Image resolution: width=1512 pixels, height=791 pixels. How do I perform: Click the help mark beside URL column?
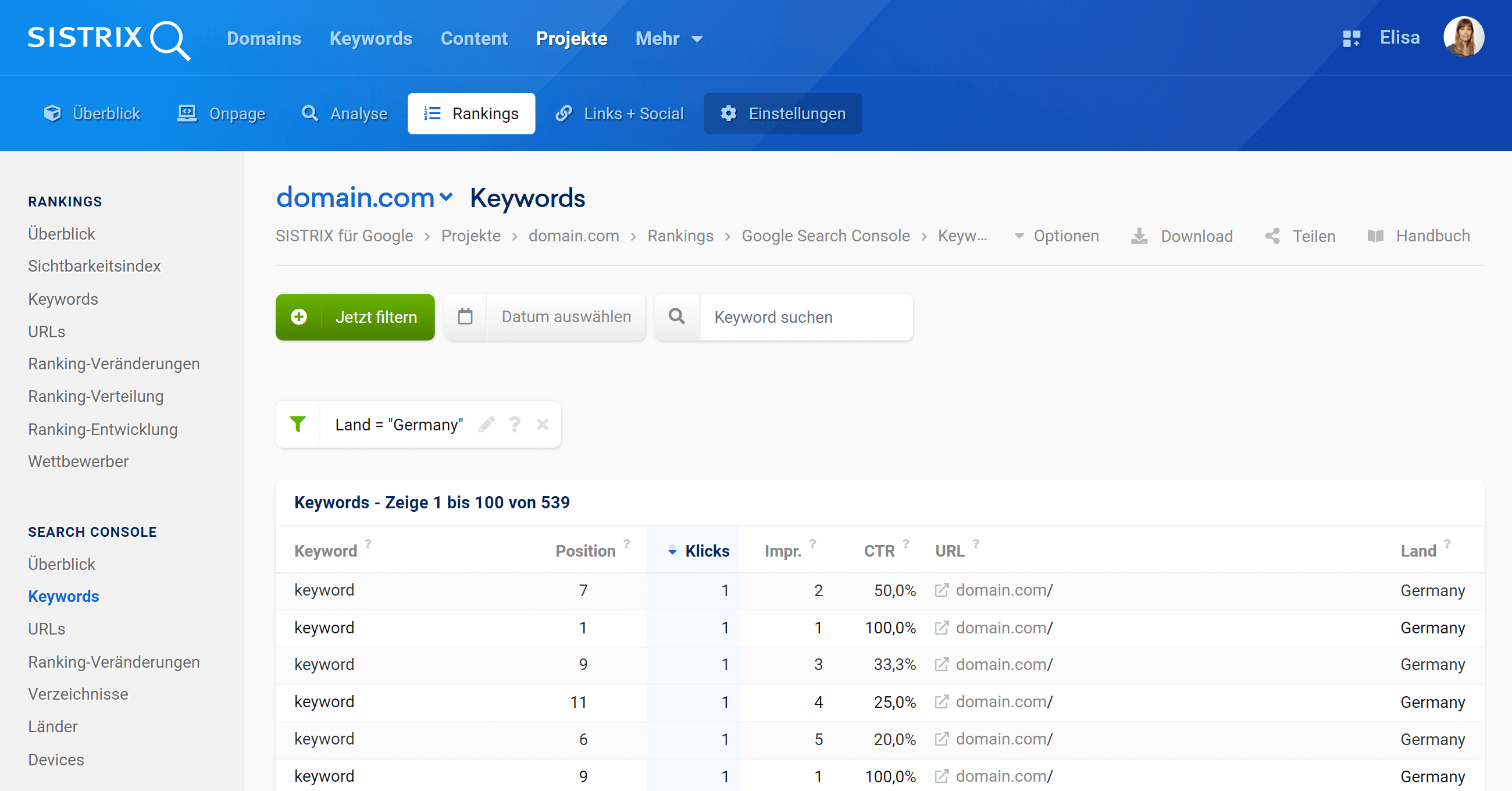(x=976, y=544)
